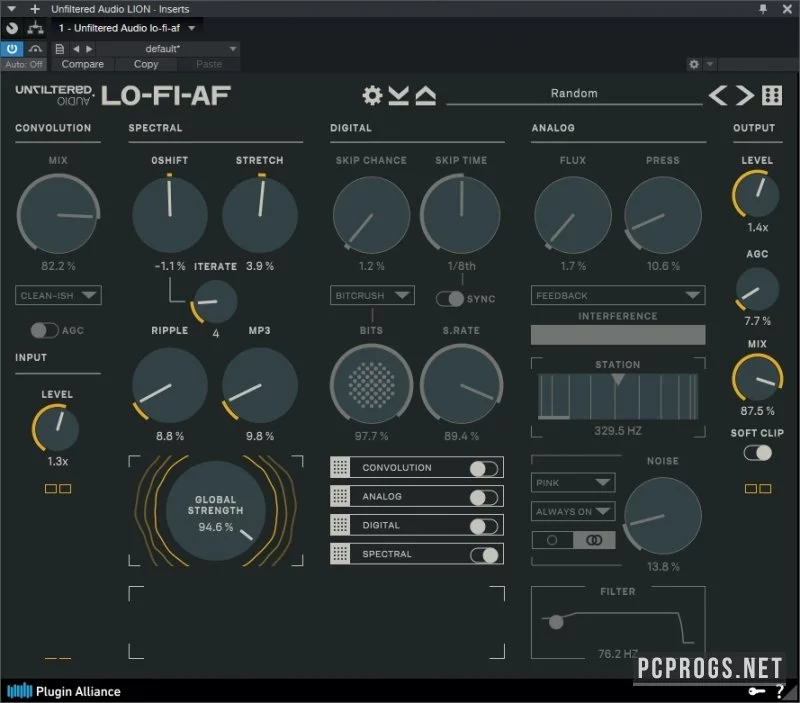
Task: Open the default preset dropdown
Action: tap(168, 49)
